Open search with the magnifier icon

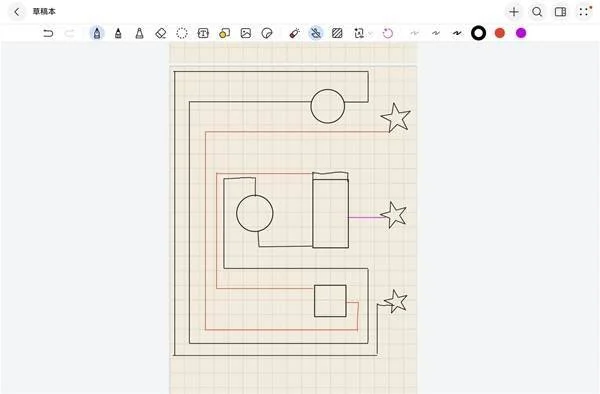(x=537, y=12)
